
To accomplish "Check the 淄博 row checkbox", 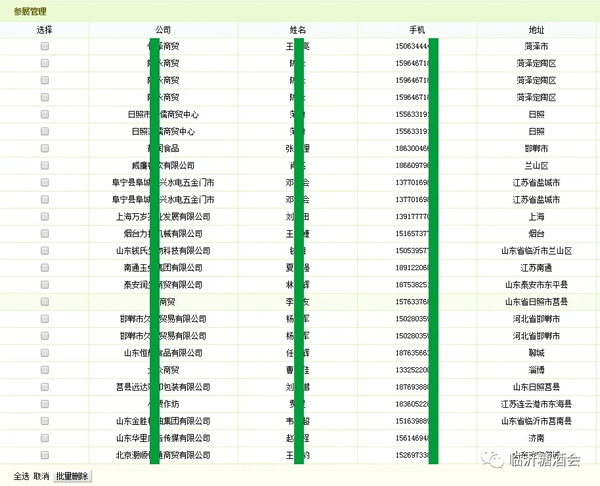I will click(45, 370).
